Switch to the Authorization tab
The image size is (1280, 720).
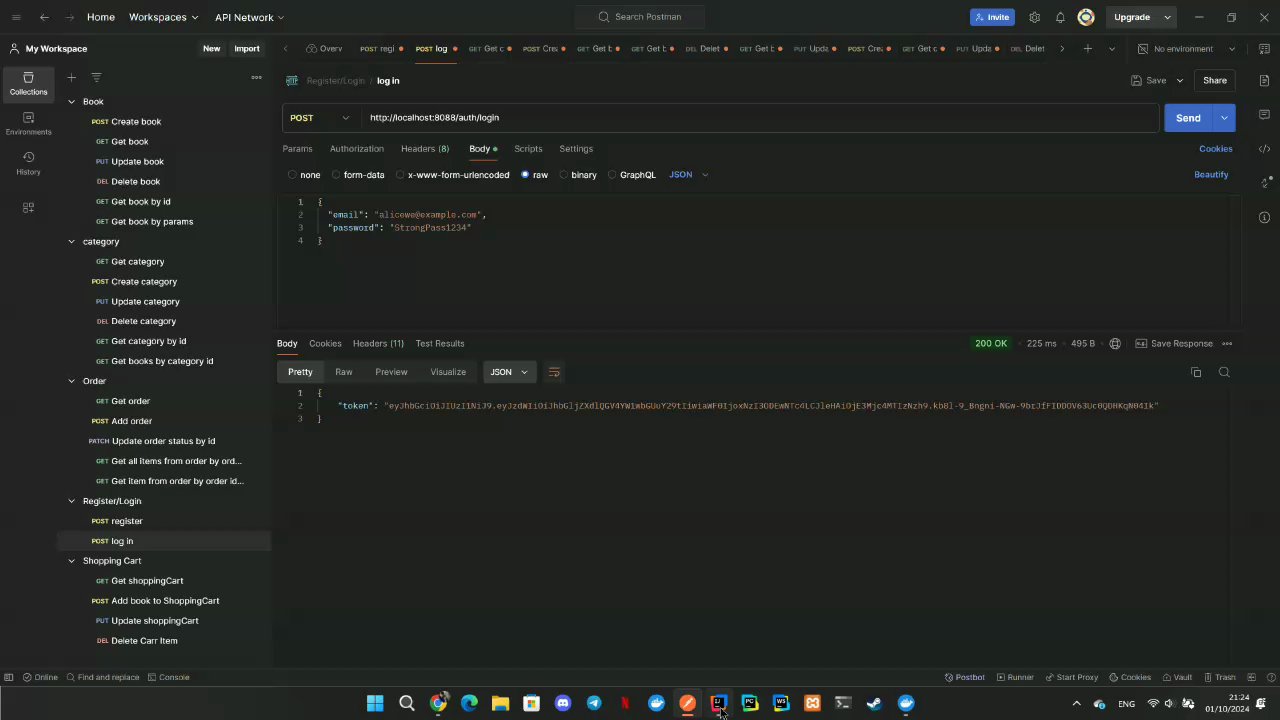357,149
